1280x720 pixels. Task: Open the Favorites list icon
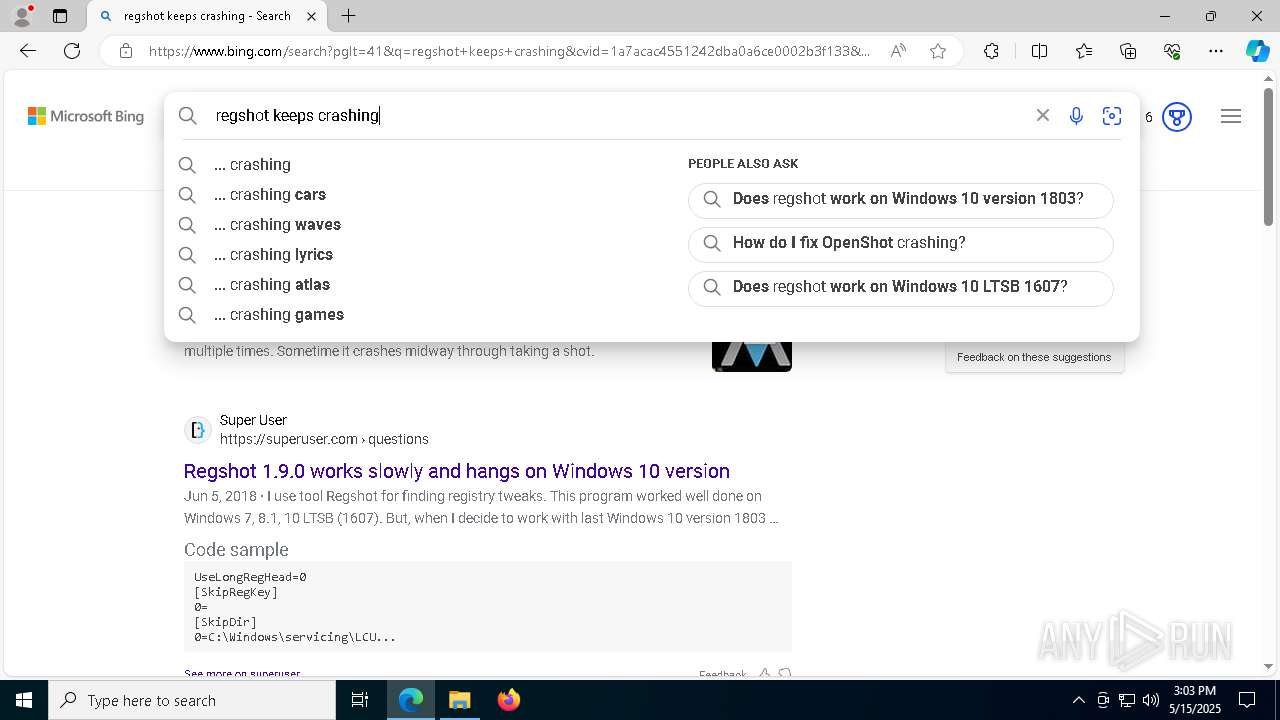[x=1084, y=51]
